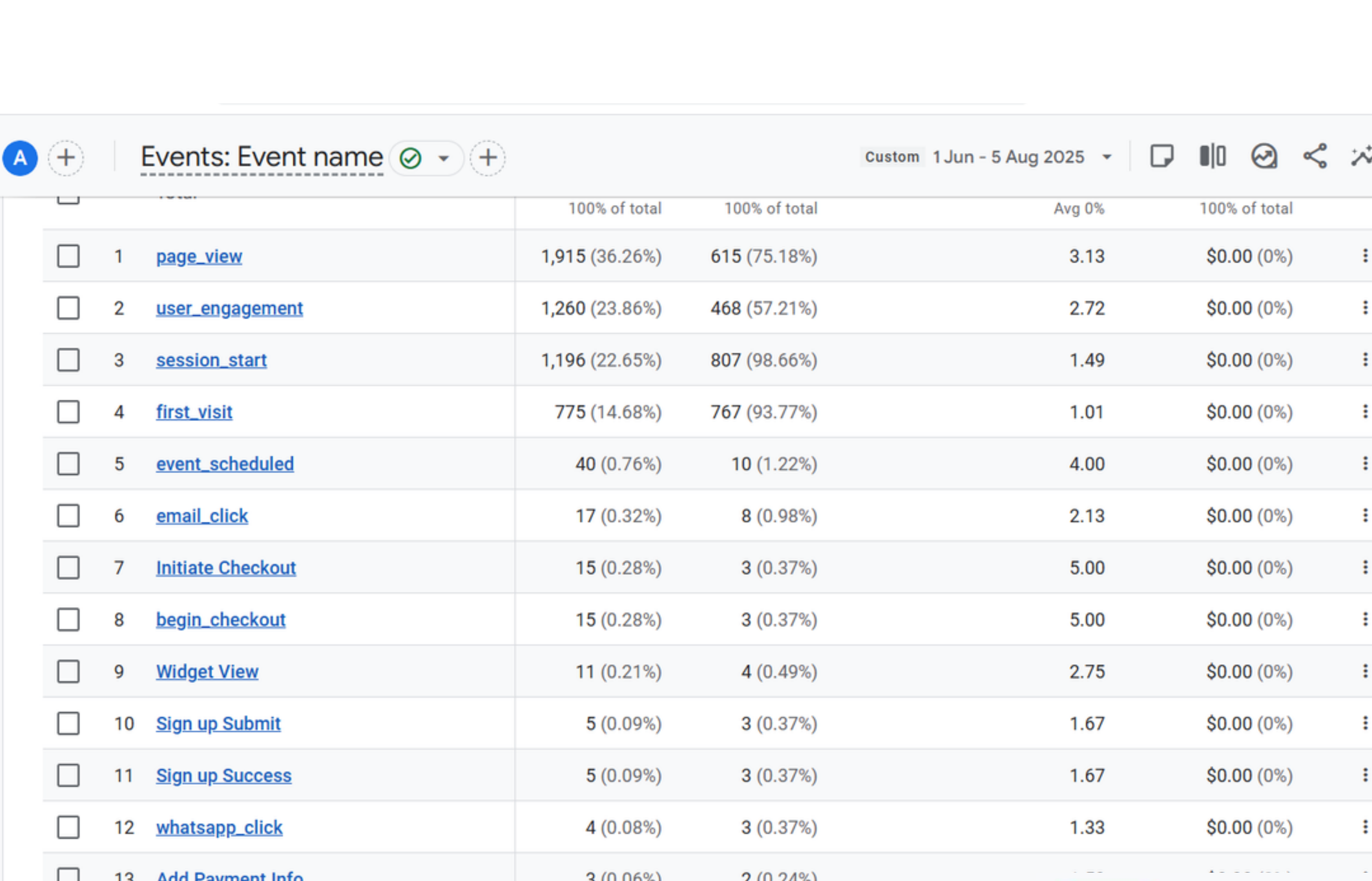The width and height of the screenshot is (1372, 881).
Task: Add a filter with the plus after the report title
Action: tap(488, 158)
